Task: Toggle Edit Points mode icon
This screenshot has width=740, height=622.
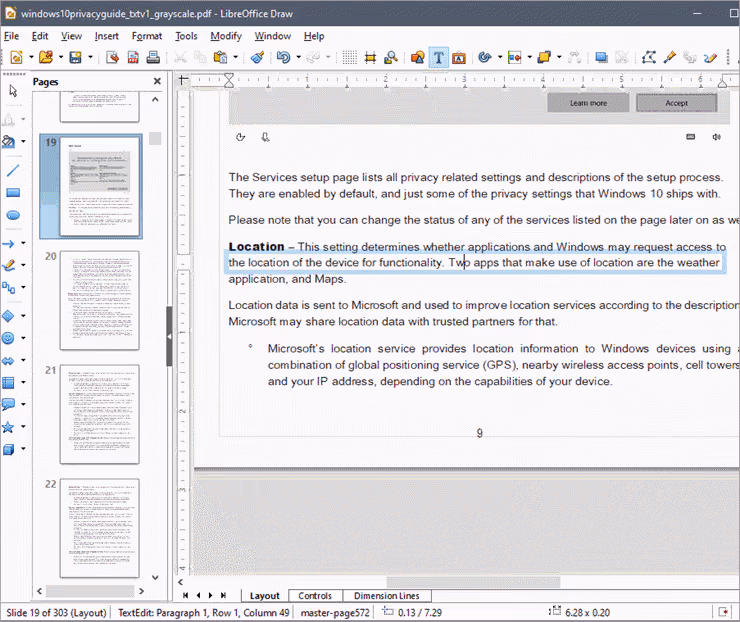Action: (648, 58)
